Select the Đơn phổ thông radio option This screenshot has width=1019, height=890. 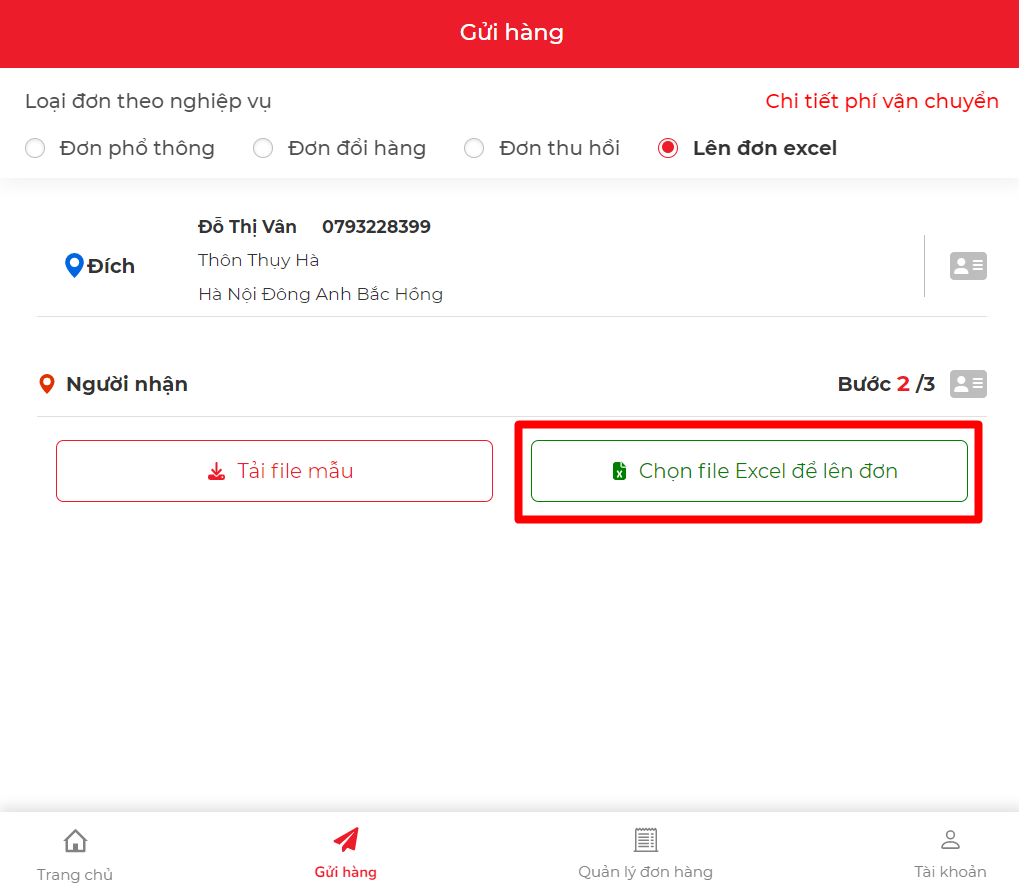click(35, 149)
